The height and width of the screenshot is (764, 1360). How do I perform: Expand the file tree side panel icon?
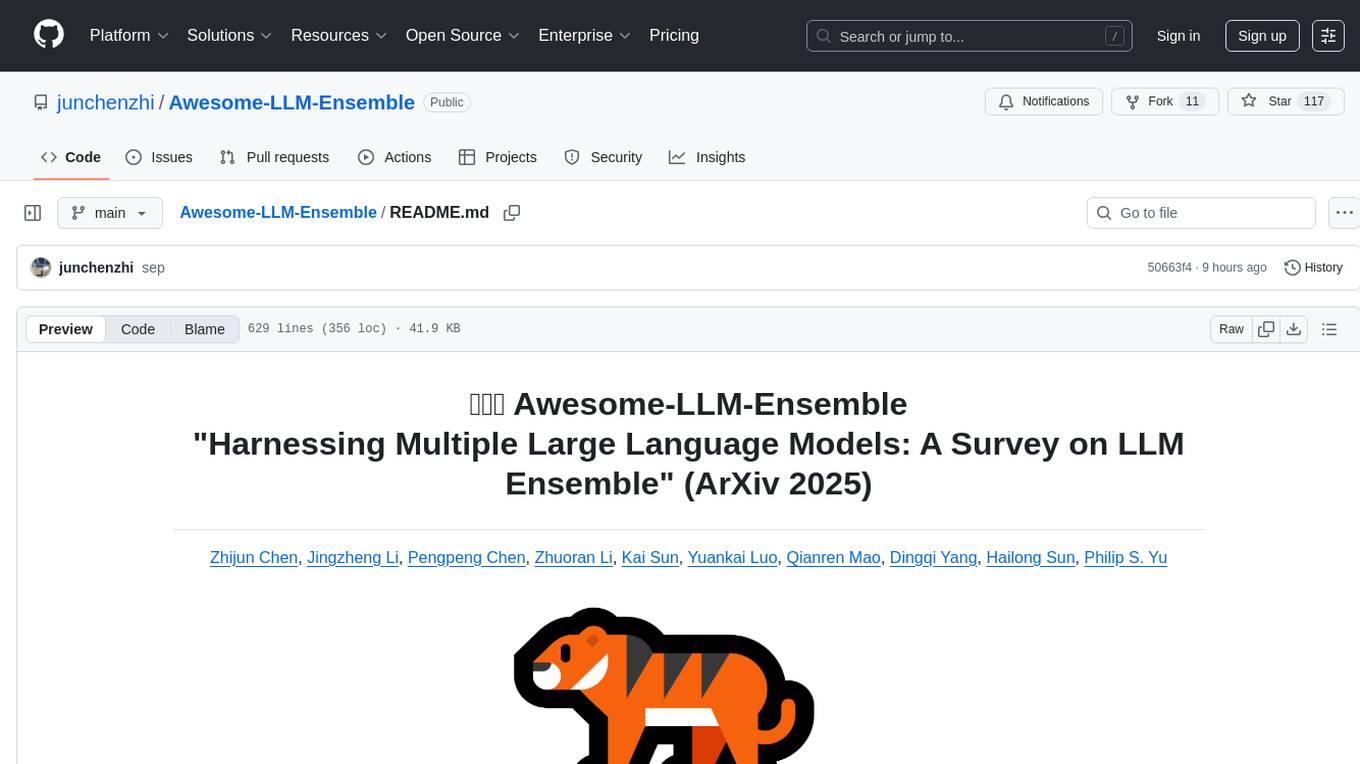[33, 213]
